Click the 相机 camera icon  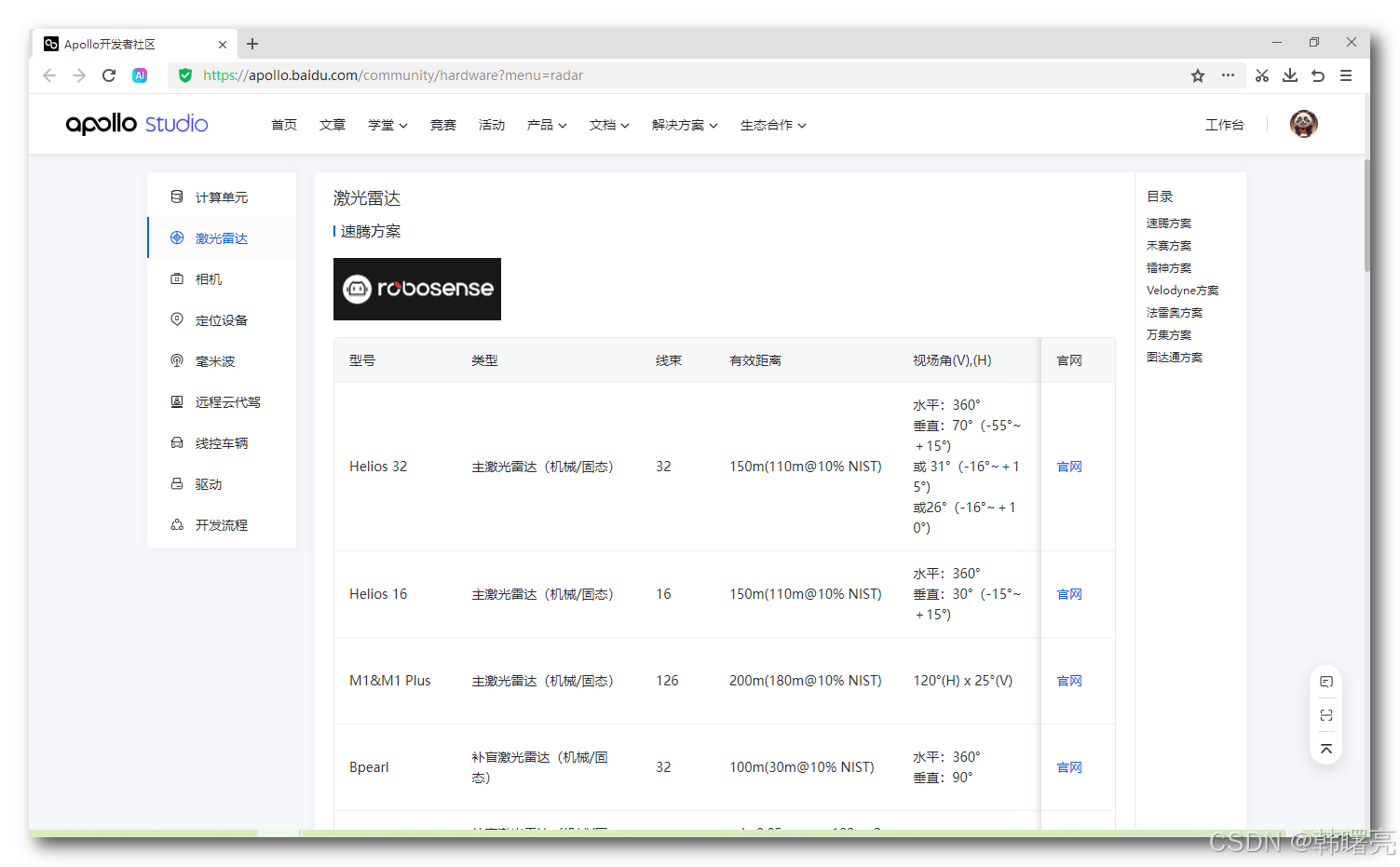pyautogui.click(x=177, y=278)
